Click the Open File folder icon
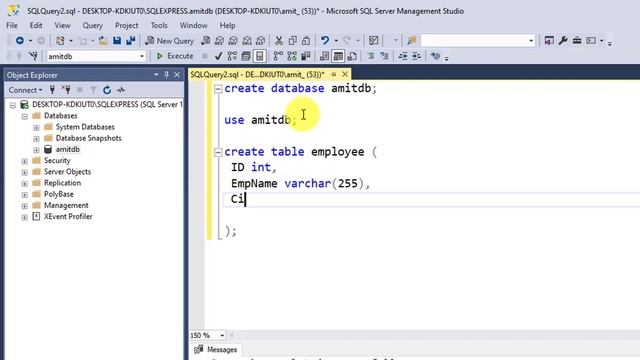This screenshot has width=640, height=360. click(x=103, y=40)
